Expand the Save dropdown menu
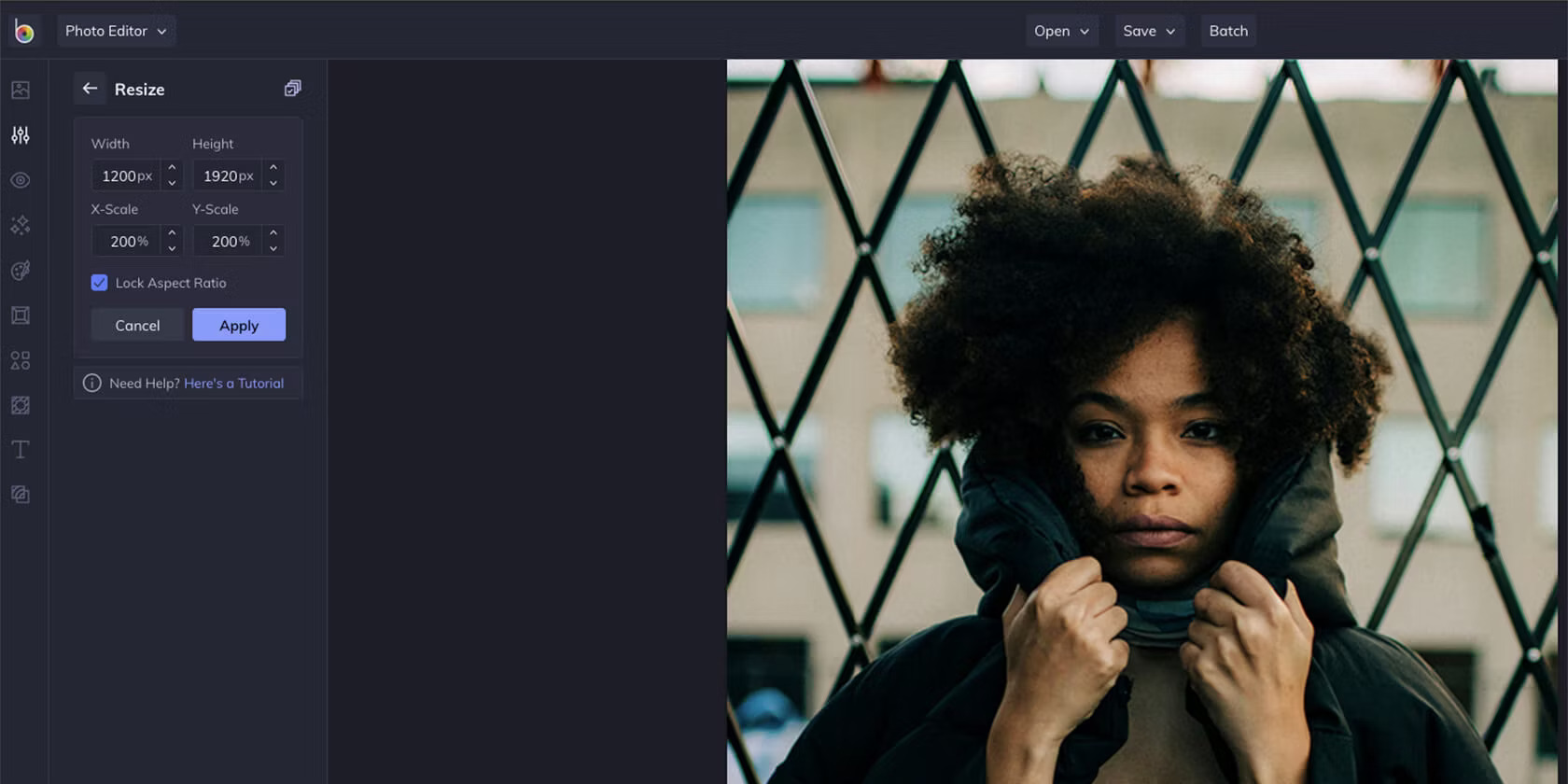This screenshot has height=784, width=1568. click(x=1149, y=31)
